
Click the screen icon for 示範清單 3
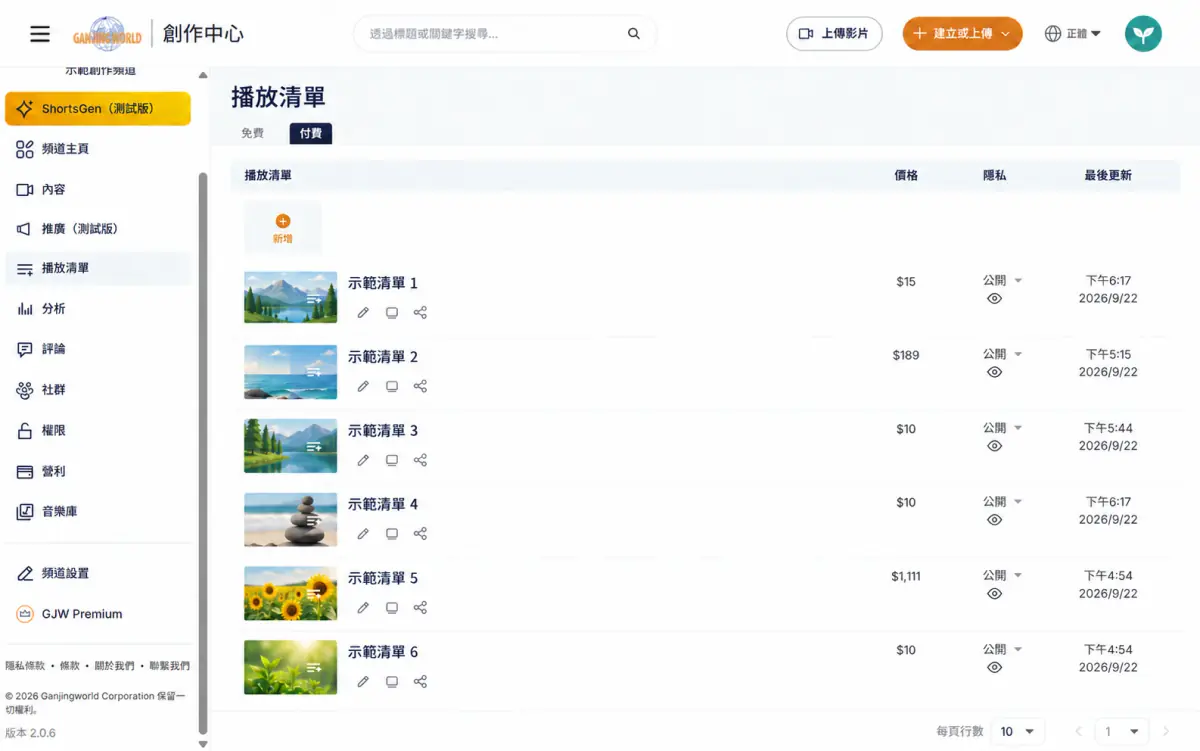pos(392,460)
